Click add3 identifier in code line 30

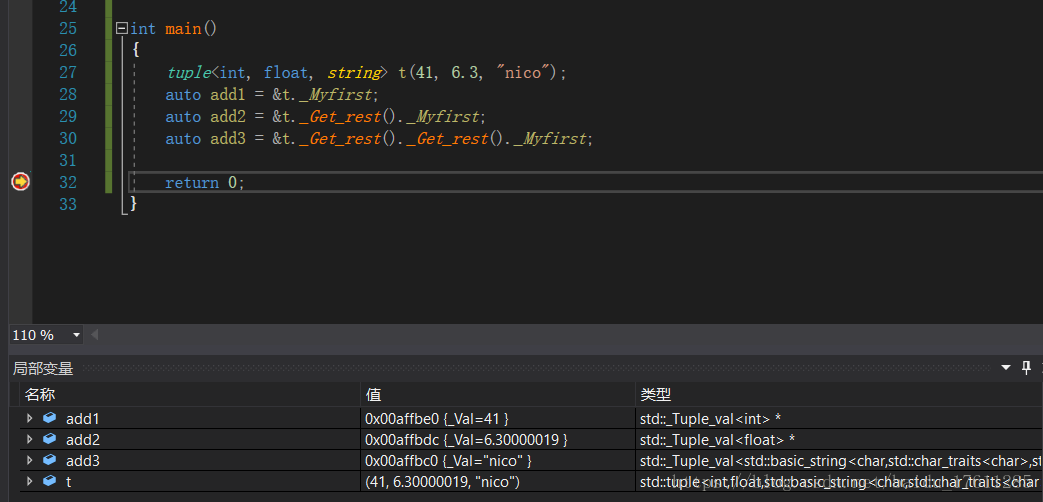(228, 138)
